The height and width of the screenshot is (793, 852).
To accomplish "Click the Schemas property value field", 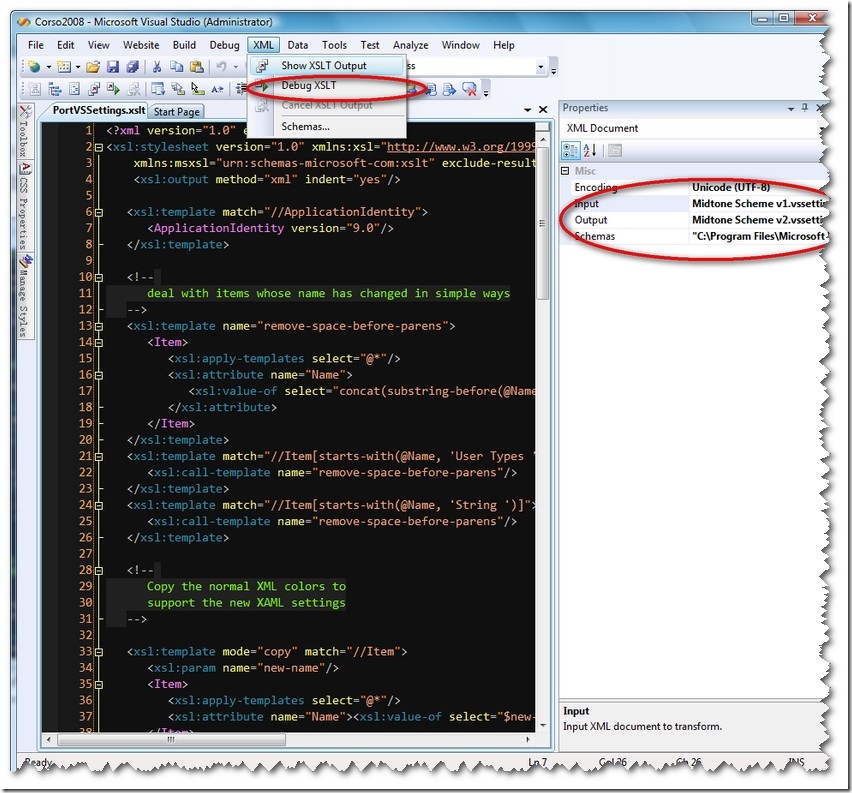I will pyautogui.click(x=759, y=236).
